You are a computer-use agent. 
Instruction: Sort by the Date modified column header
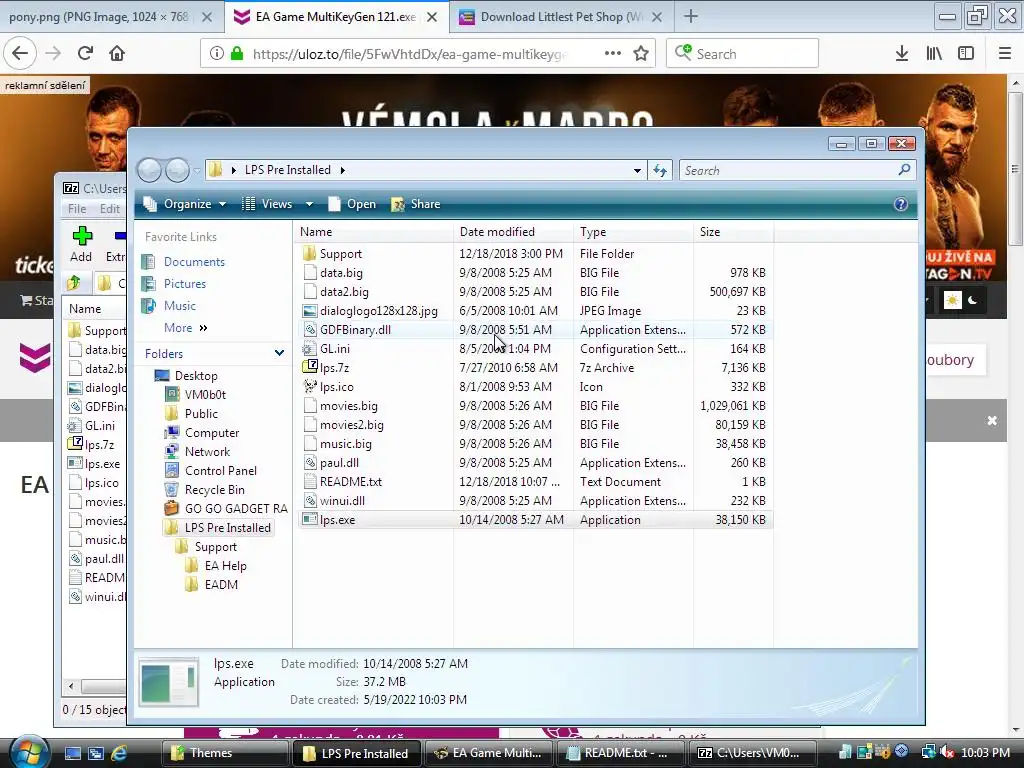point(513,232)
